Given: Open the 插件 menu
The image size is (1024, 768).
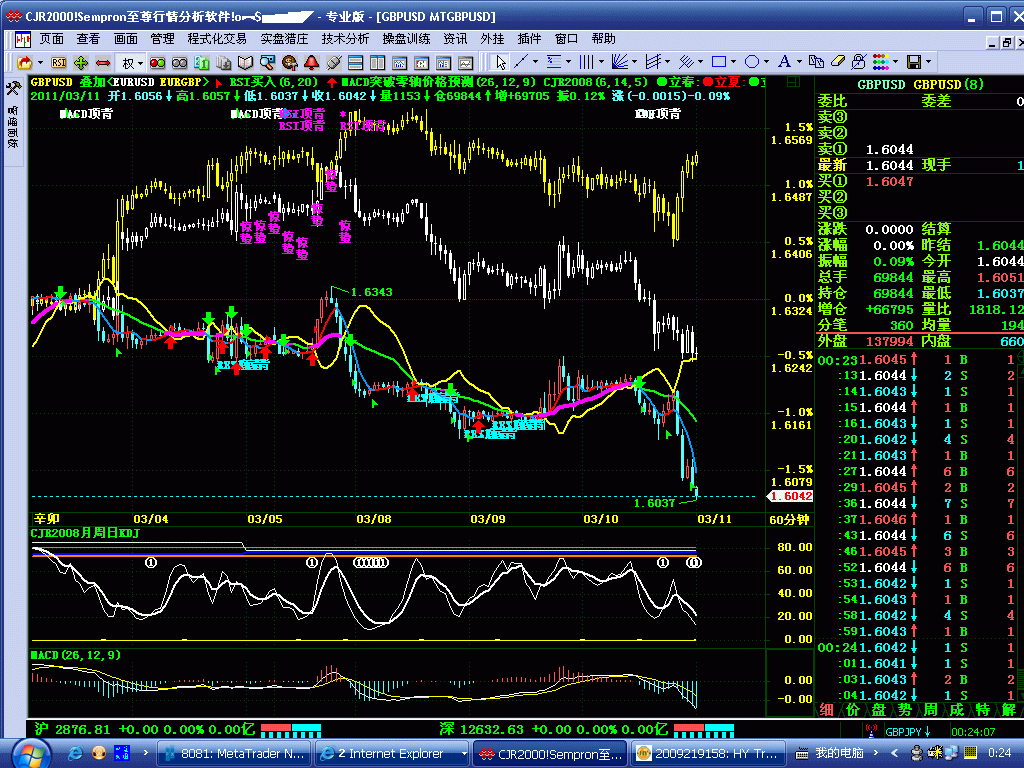Looking at the screenshot, I should 529,39.
